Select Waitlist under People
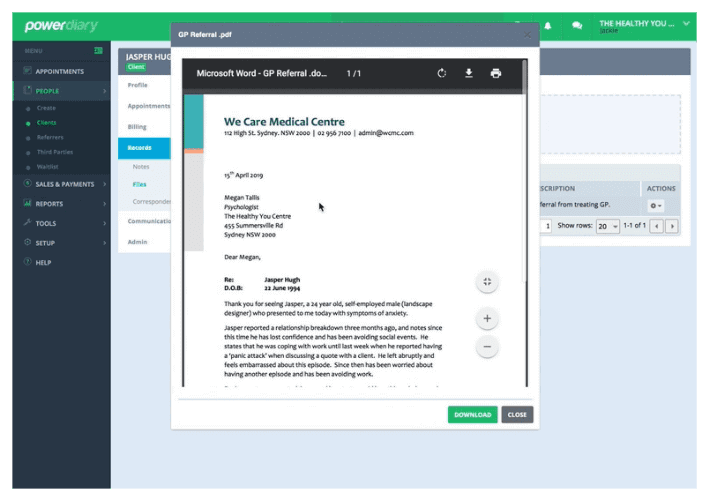The width and height of the screenshot is (709, 501). (x=47, y=166)
